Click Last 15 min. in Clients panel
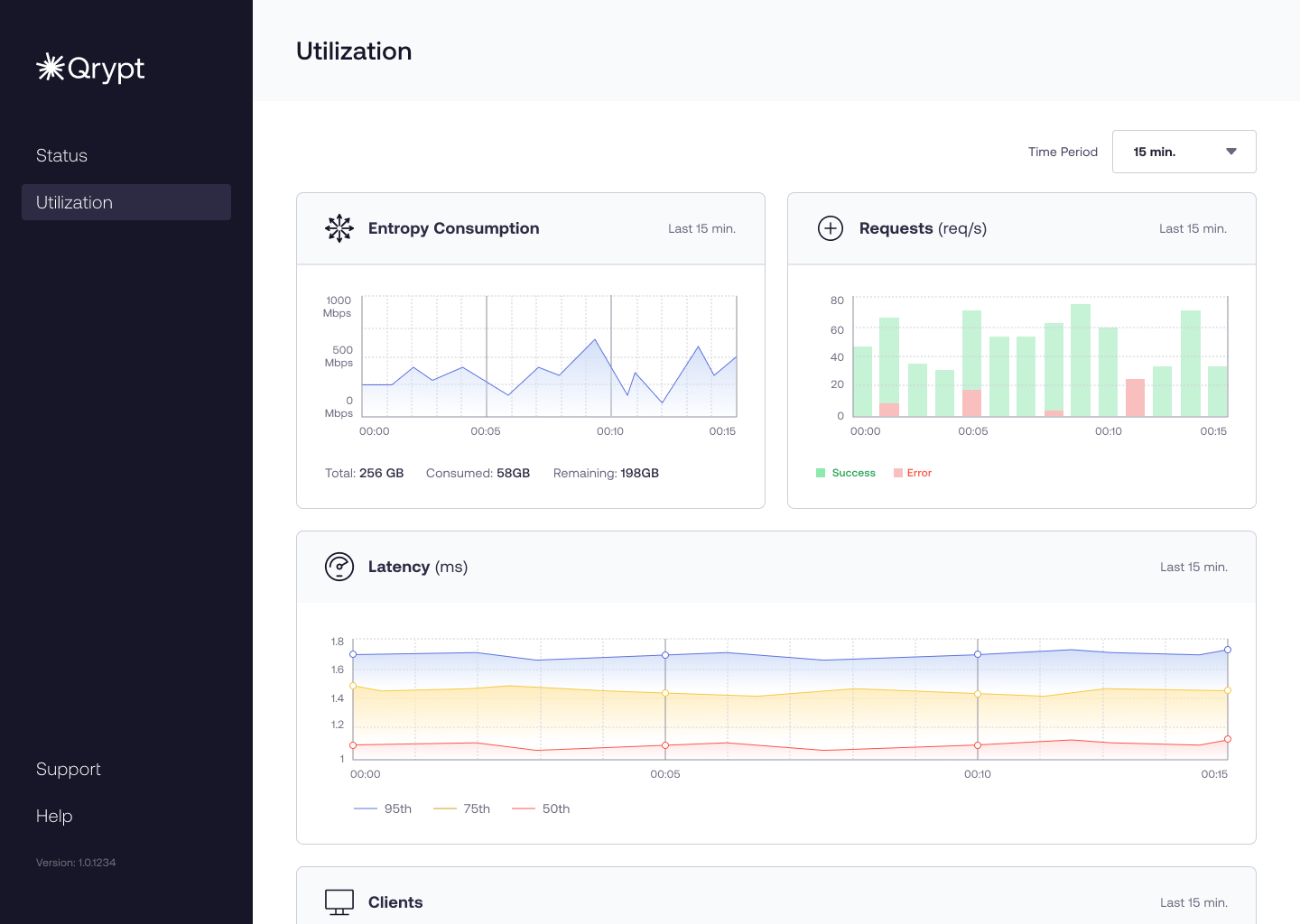The image size is (1300, 924). coord(1193,902)
